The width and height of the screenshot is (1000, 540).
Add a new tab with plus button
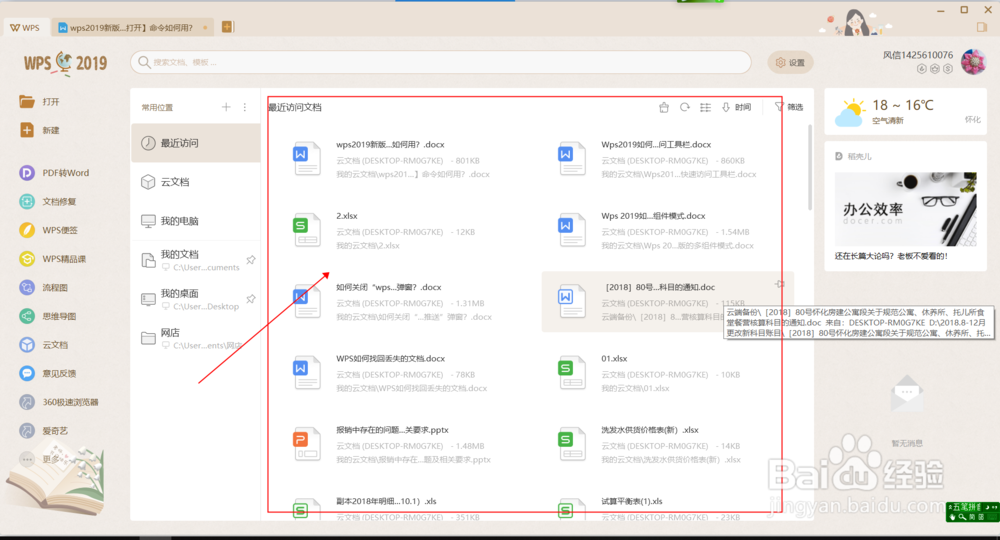pos(226,27)
